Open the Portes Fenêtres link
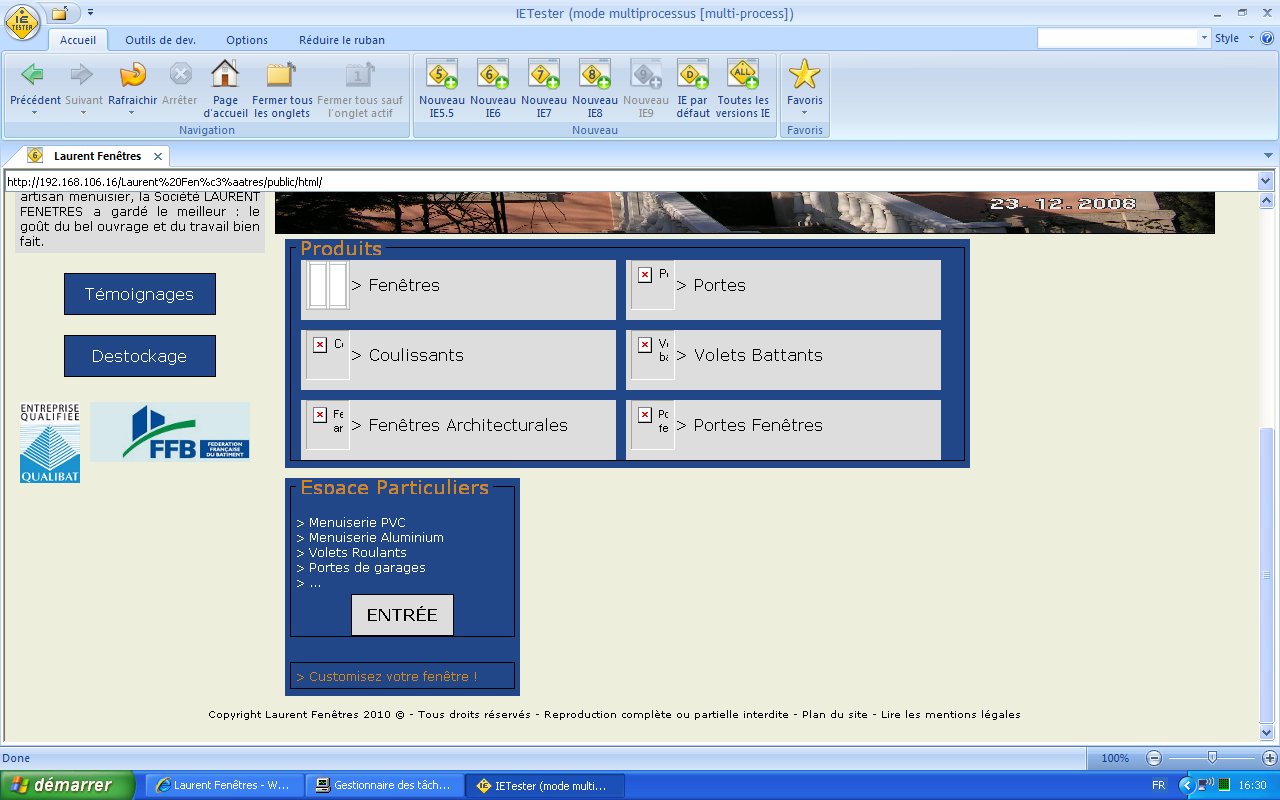1280x800 pixels. coord(749,425)
